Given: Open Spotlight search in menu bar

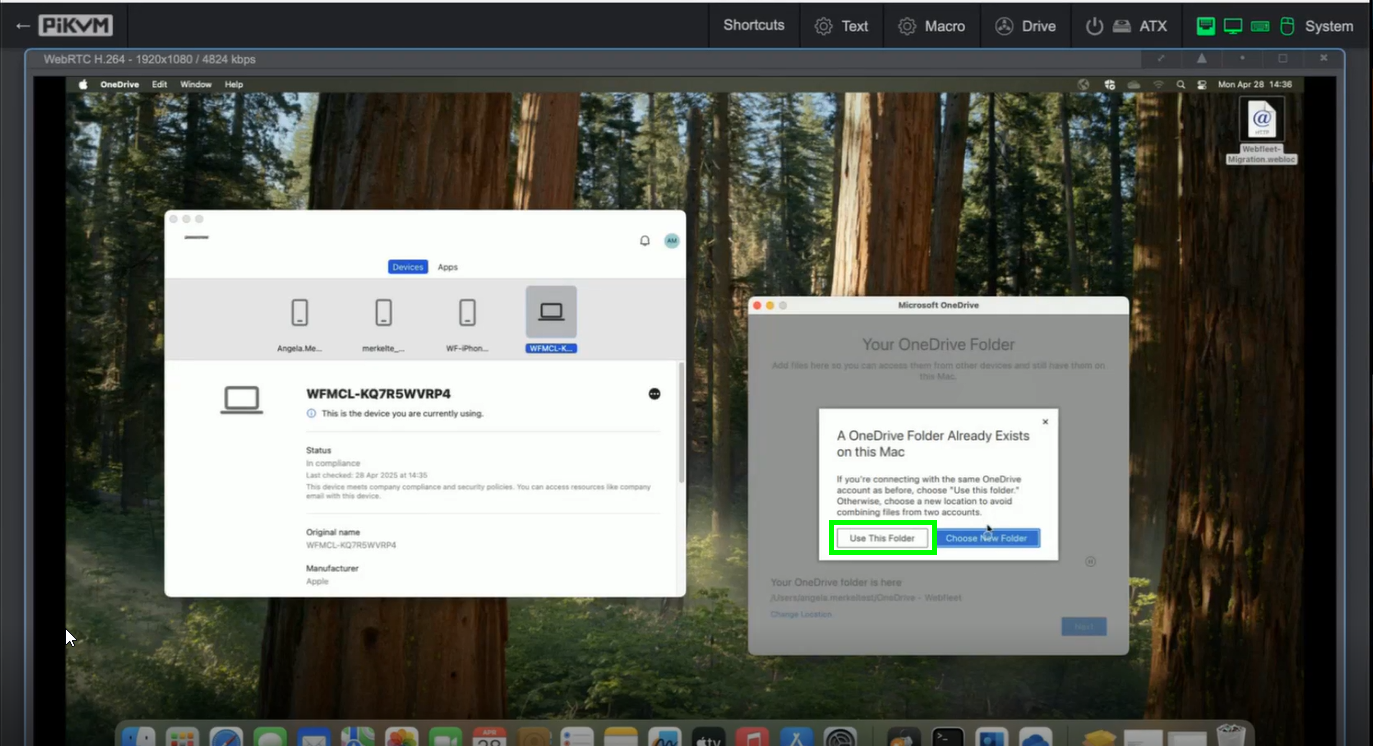Looking at the screenshot, I should [x=1181, y=85].
